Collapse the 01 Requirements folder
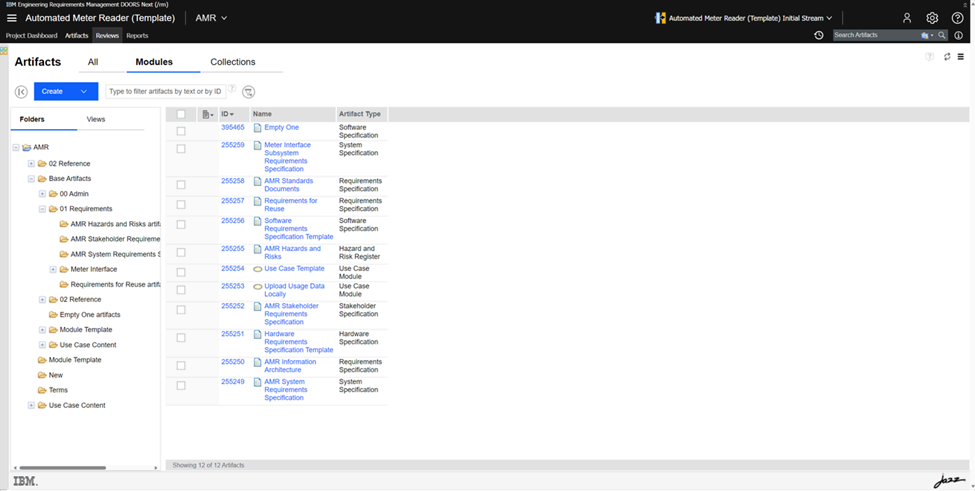 [42, 209]
